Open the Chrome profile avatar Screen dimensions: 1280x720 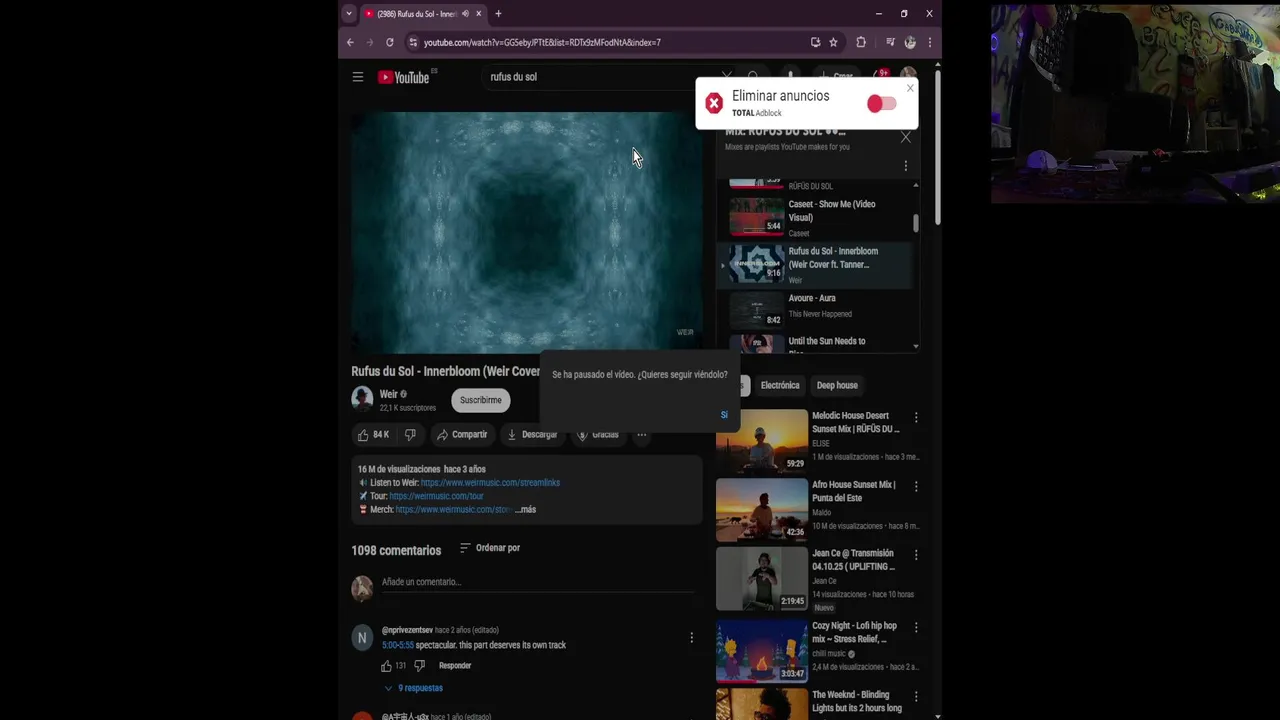[x=910, y=42]
